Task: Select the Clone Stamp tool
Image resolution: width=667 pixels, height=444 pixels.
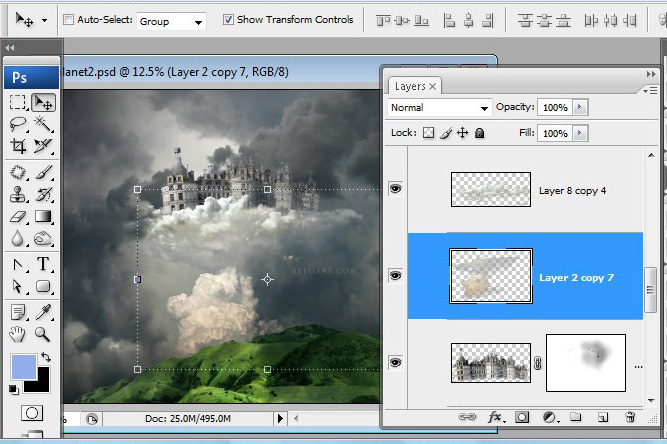Action: click(17, 195)
